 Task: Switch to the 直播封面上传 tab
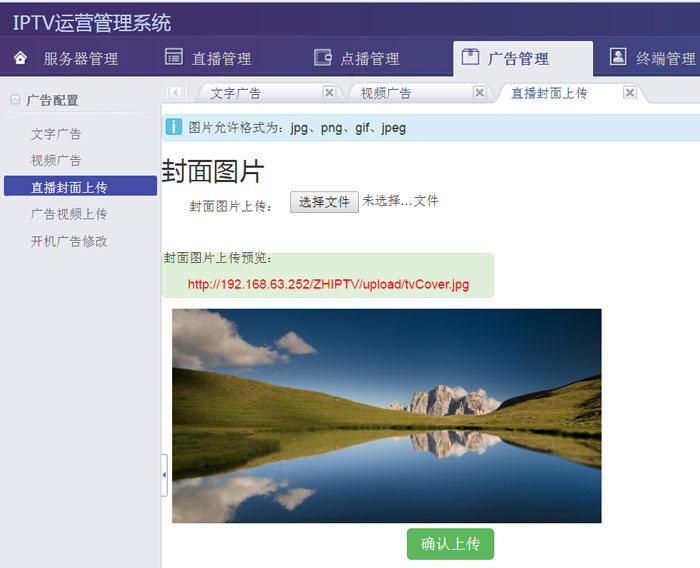click(x=549, y=93)
